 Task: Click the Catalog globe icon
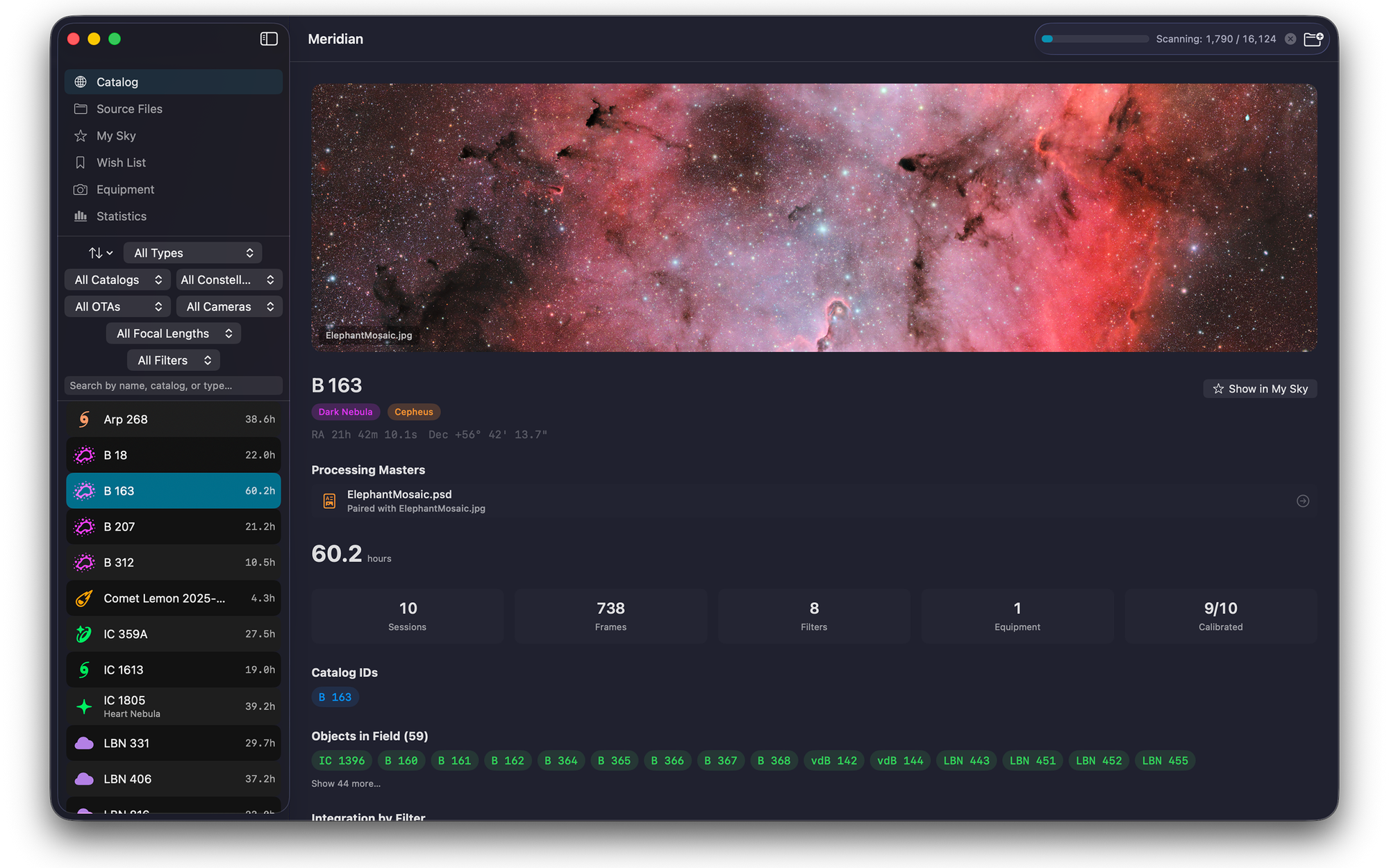[81, 82]
